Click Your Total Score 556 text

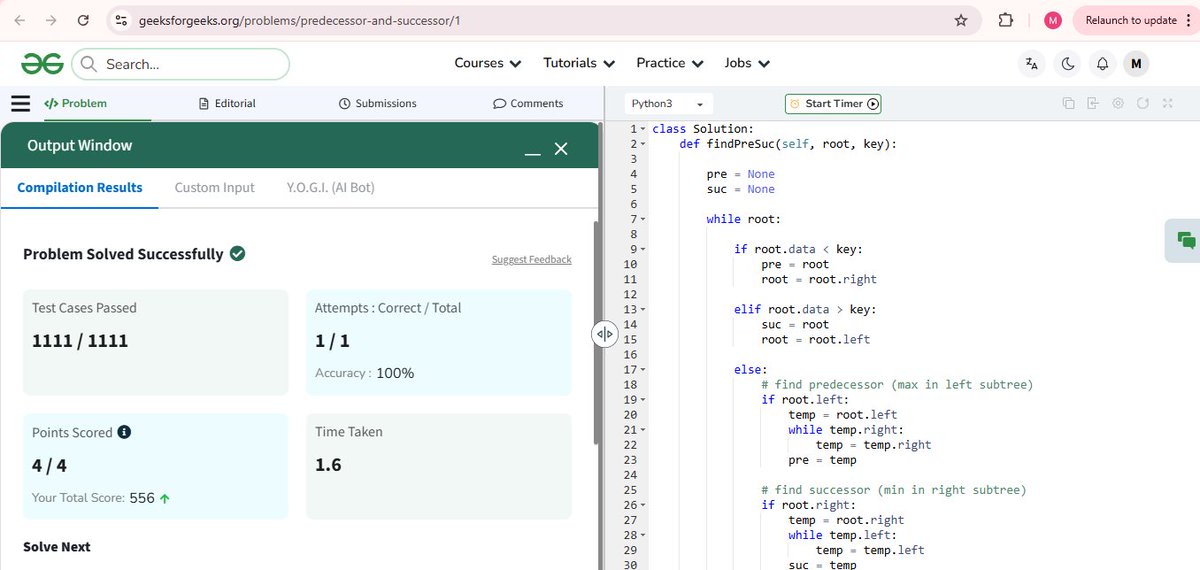pyautogui.click(x=101, y=497)
